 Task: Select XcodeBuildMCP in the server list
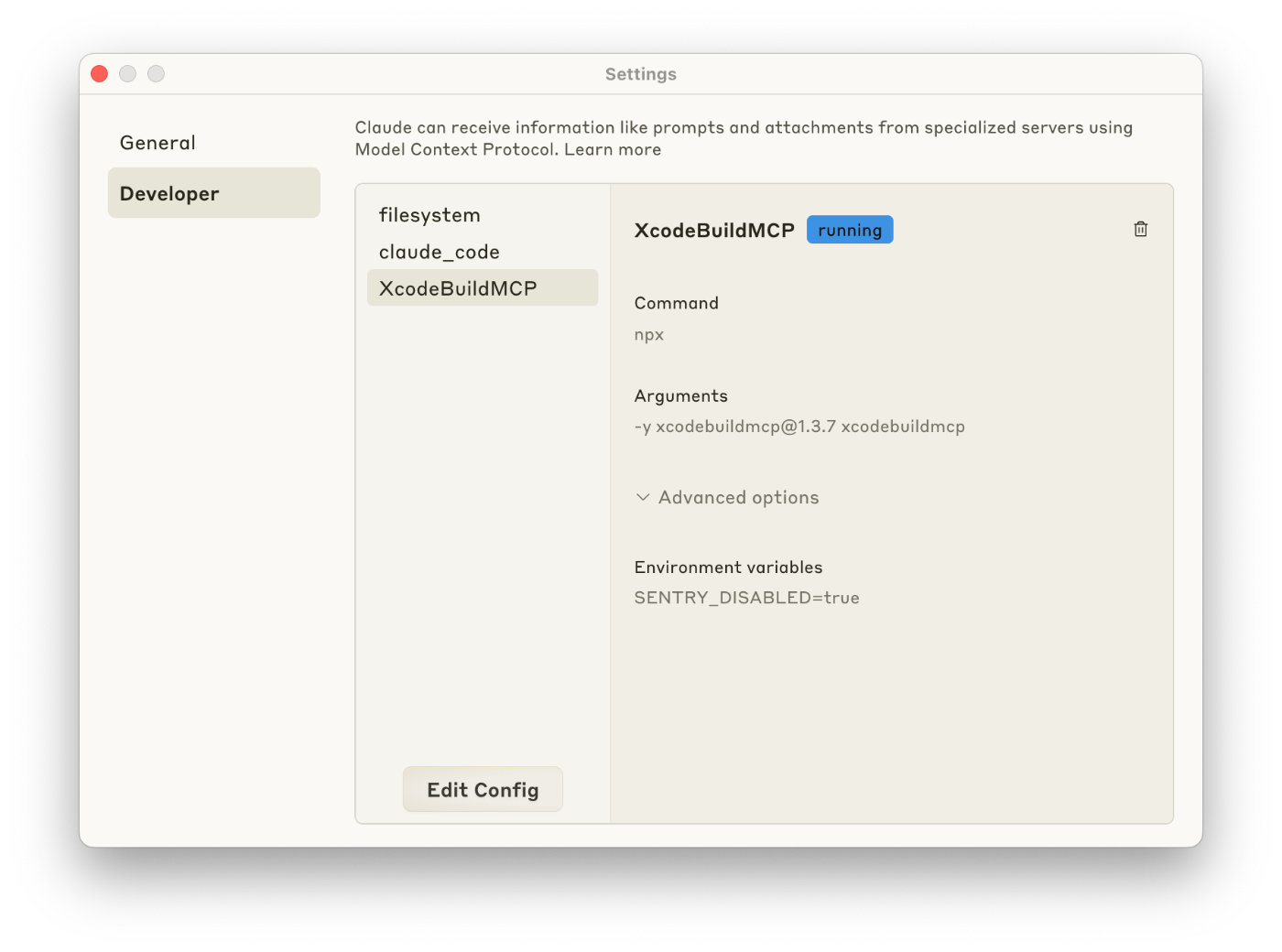coord(483,288)
